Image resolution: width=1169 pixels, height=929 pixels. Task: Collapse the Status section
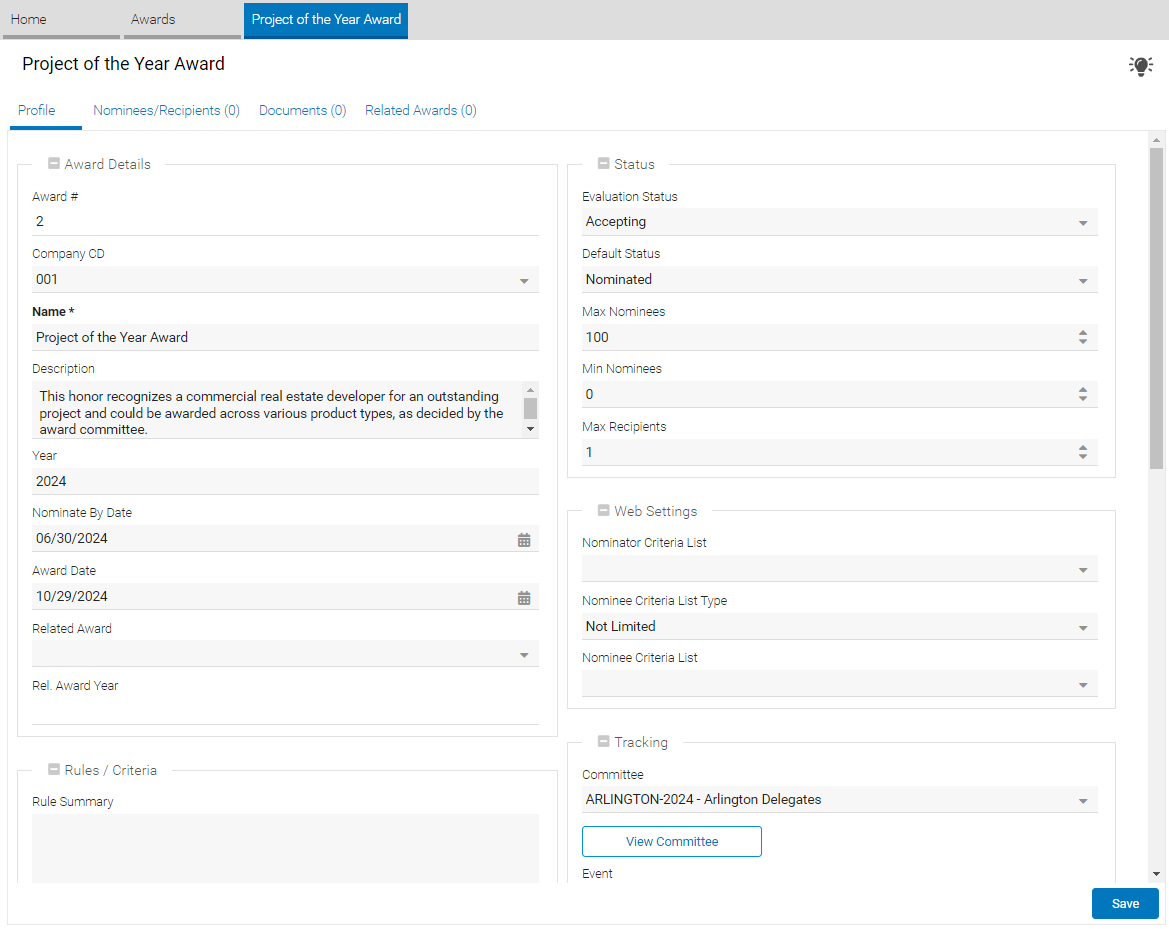[603, 164]
